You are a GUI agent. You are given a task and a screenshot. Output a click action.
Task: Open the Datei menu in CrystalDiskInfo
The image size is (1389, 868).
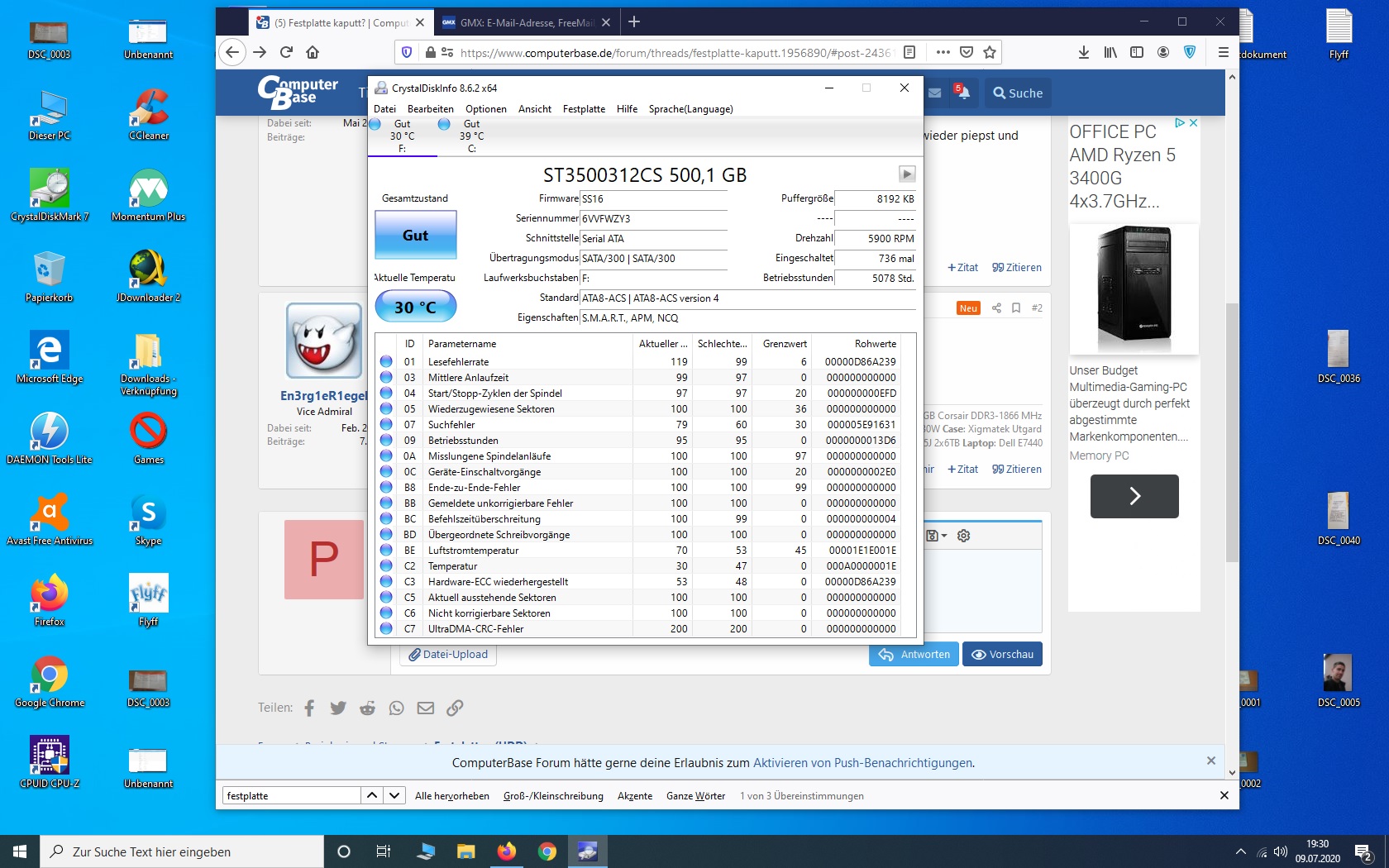[x=384, y=109]
